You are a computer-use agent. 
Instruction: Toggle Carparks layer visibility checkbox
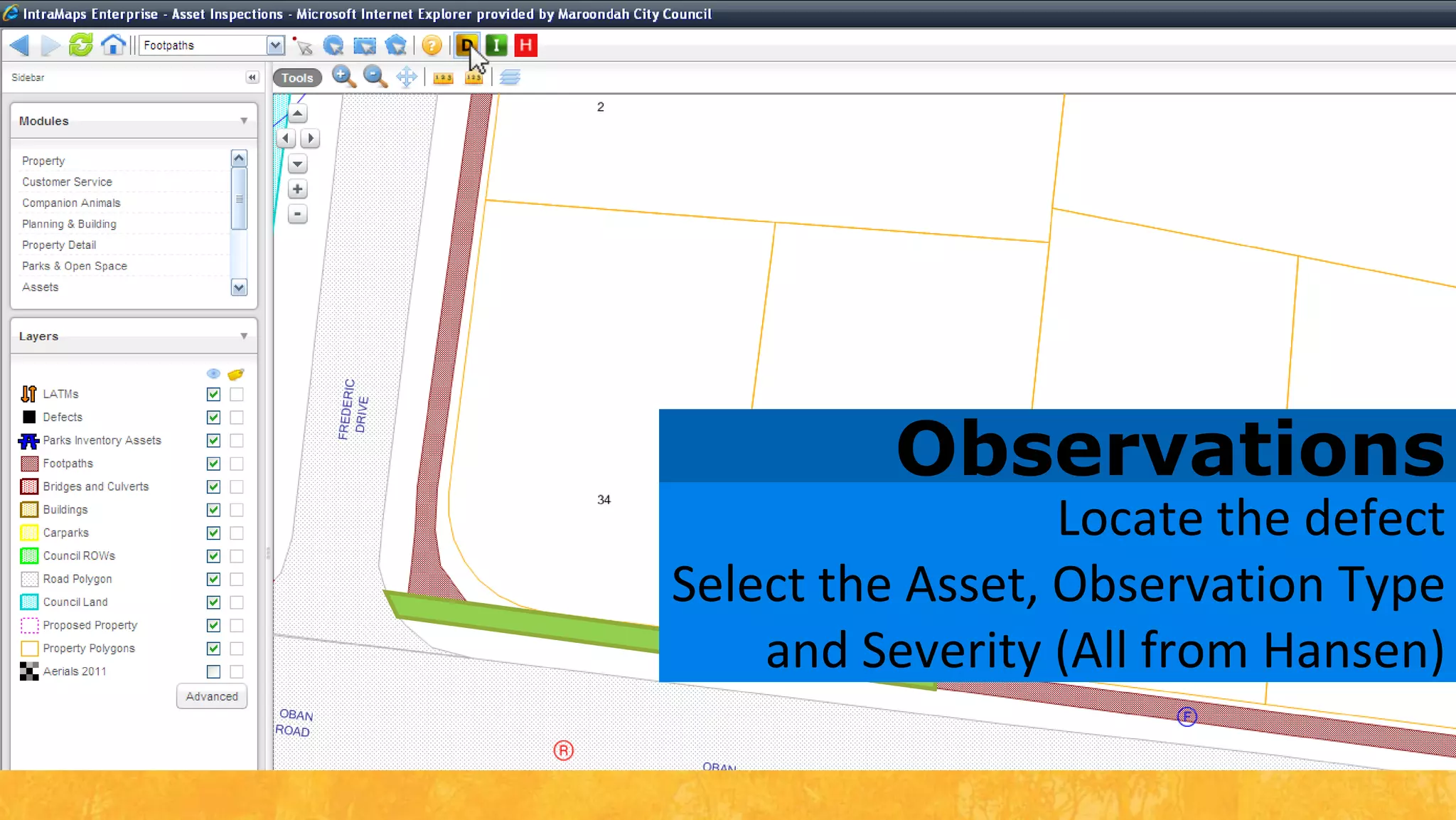(213, 533)
